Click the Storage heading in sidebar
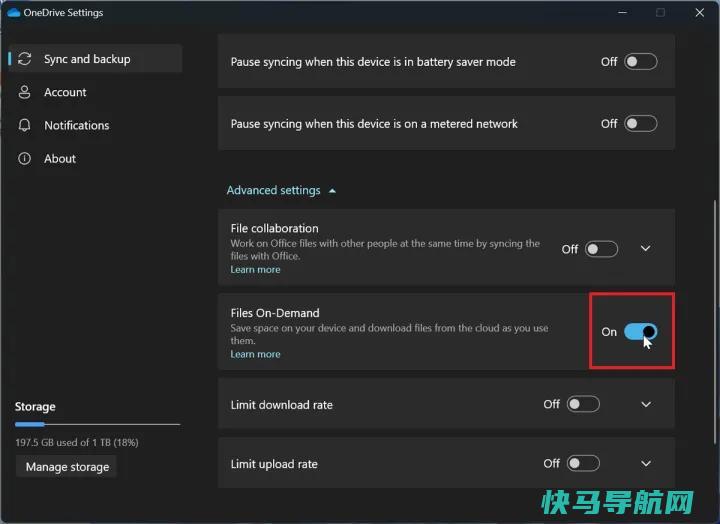The height and width of the screenshot is (524, 720). 35,406
